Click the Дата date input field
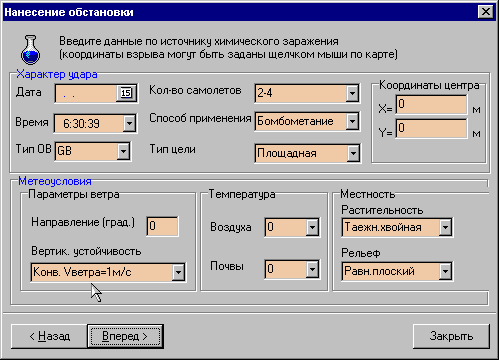The height and width of the screenshot is (360, 499). 86,93
